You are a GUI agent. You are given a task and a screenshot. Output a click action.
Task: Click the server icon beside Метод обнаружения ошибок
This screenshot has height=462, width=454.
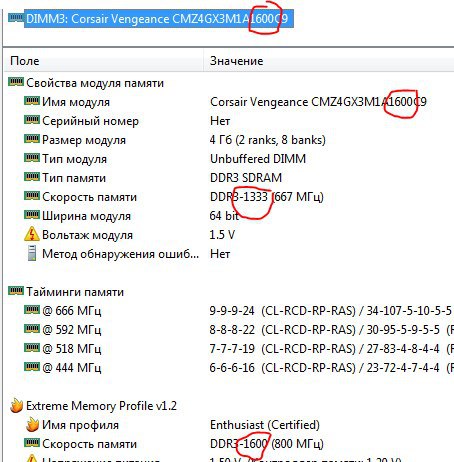click(x=32, y=253)
